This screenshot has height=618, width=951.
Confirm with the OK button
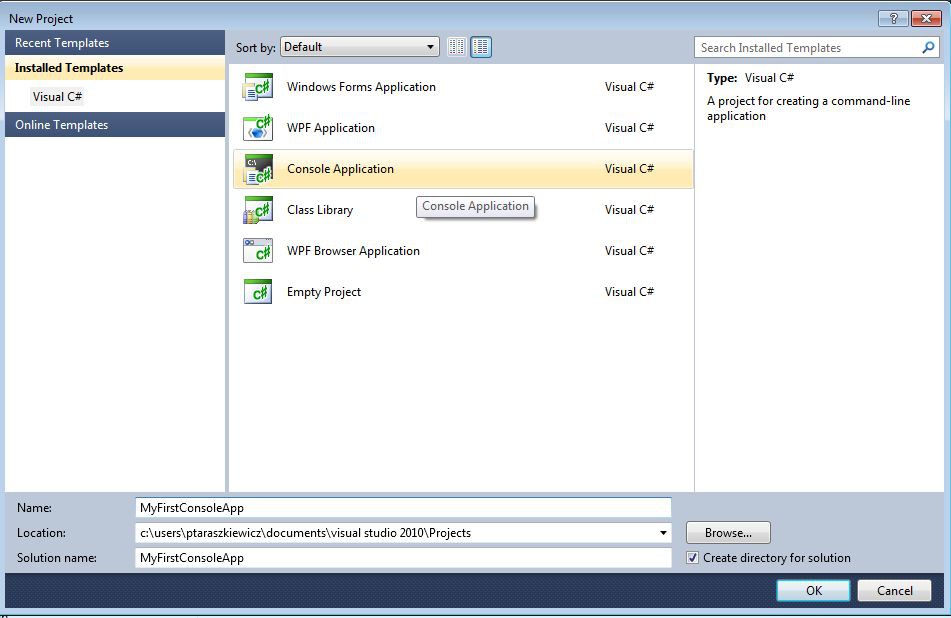813,591
